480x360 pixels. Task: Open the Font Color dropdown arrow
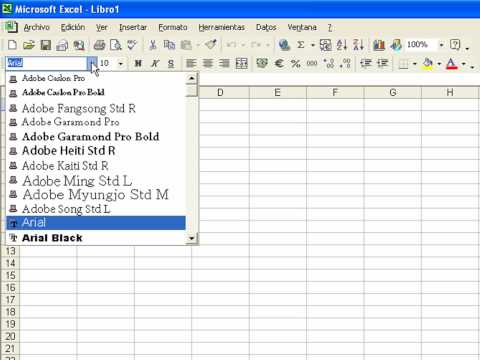[x=464, y=63]
